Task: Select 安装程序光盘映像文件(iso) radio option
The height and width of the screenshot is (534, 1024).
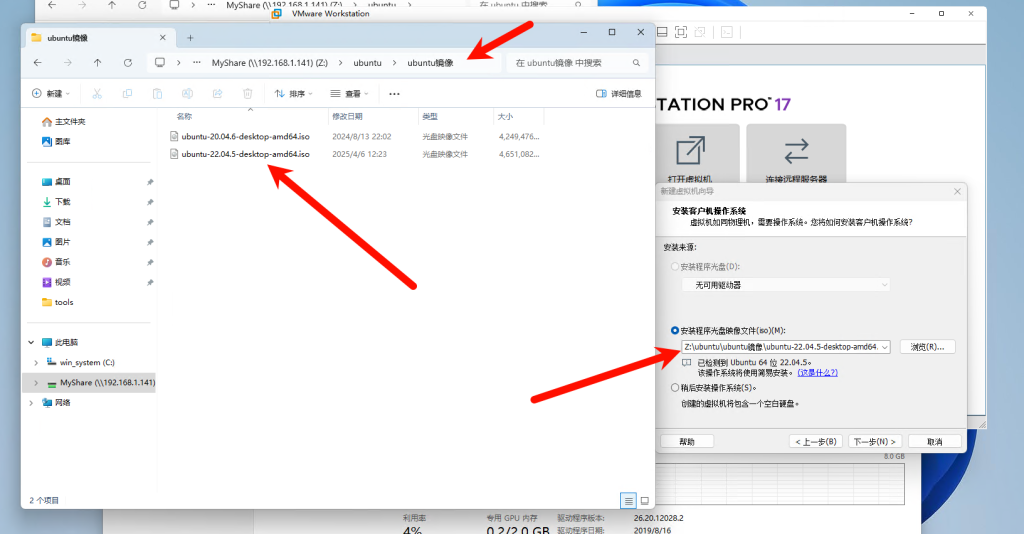Action: 675,330
